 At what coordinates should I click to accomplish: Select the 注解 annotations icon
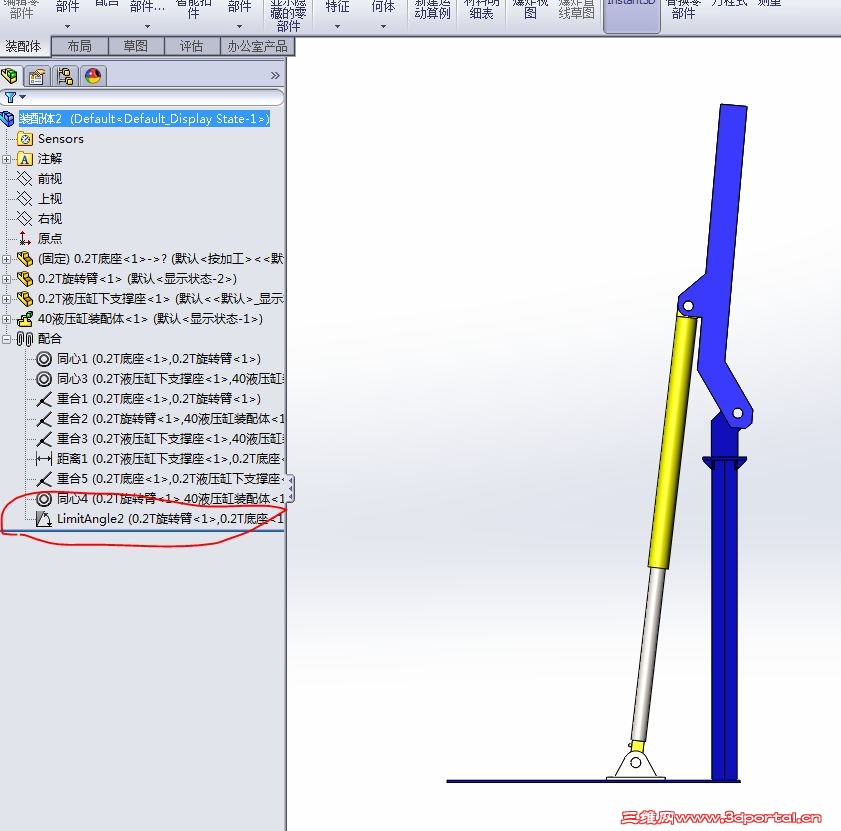[25, 159]
